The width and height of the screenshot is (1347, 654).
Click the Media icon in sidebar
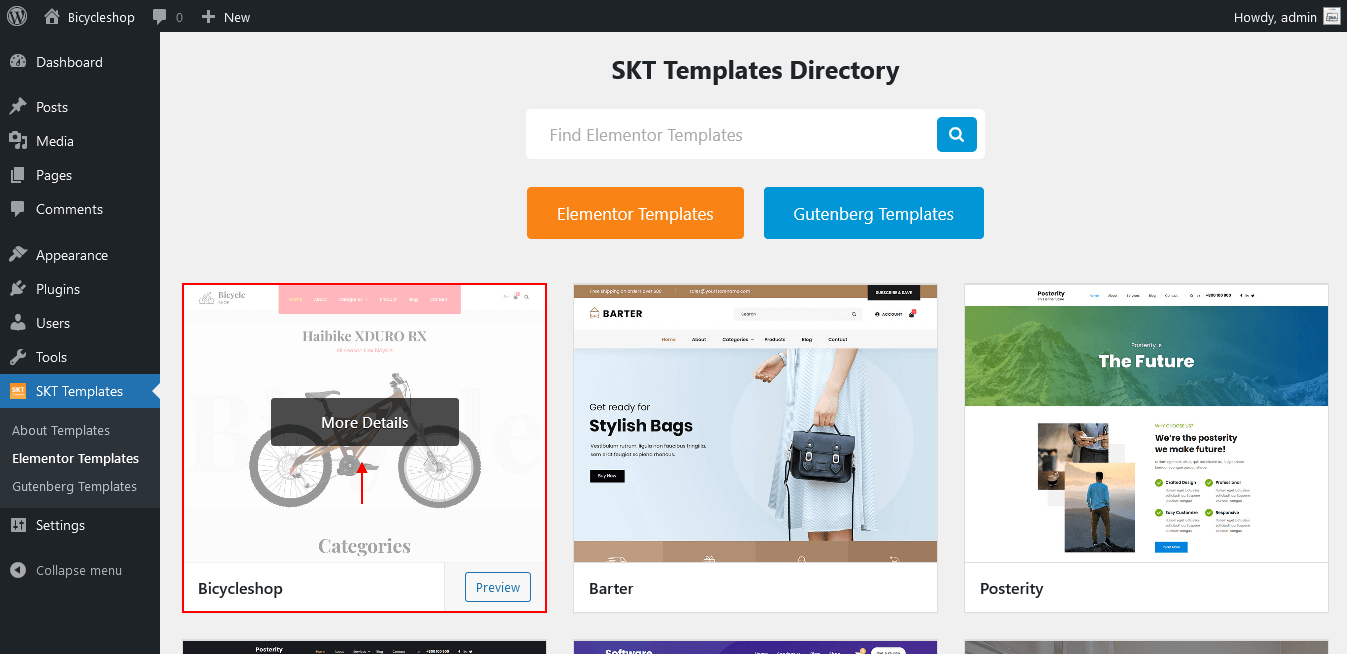pyautogui.click(x=18, y=141)
